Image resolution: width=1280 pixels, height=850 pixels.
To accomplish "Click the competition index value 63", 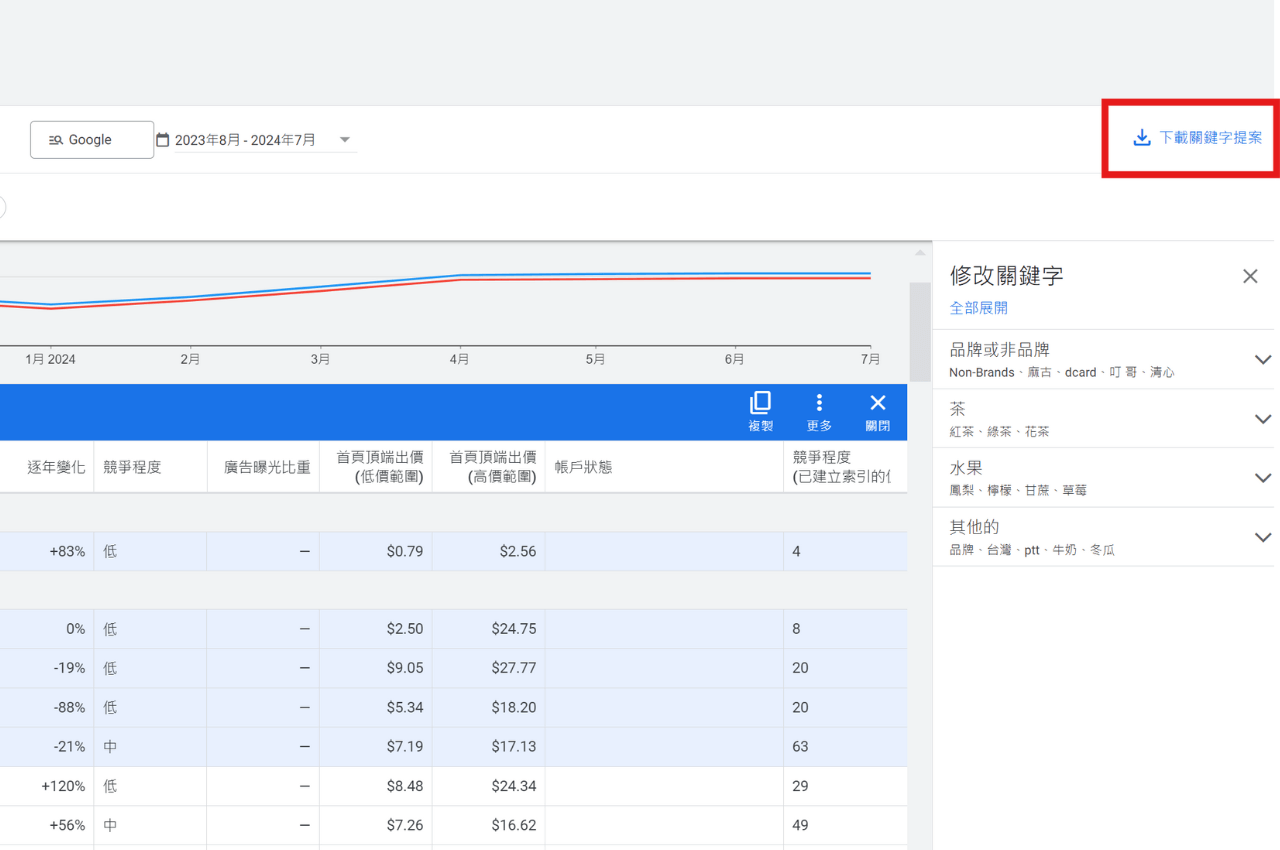I will (x=800, y=746).
